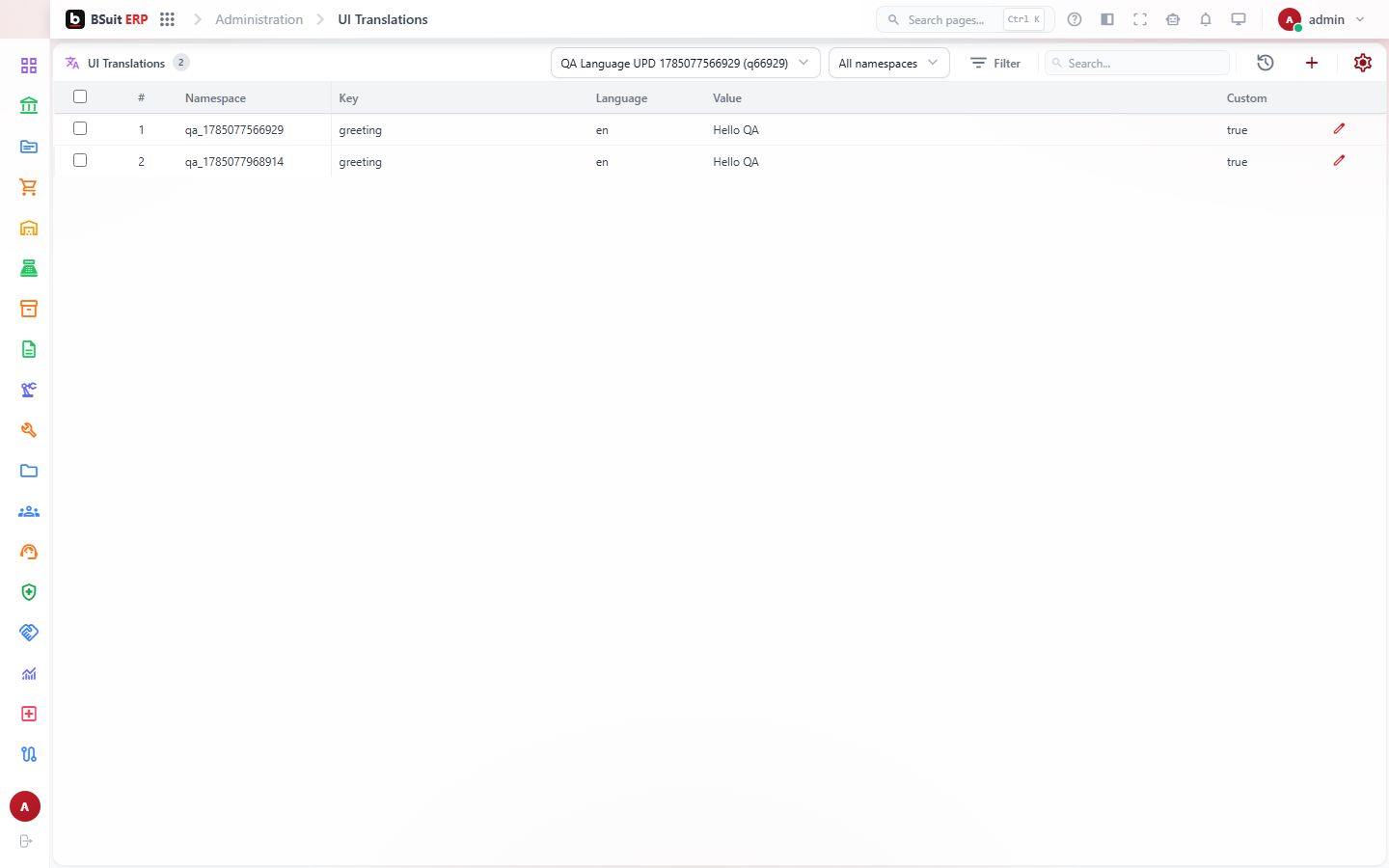Screen dimensions: 1389x868
Task: Click the BSuit ERP logo
Action: [x=107, y=19]
